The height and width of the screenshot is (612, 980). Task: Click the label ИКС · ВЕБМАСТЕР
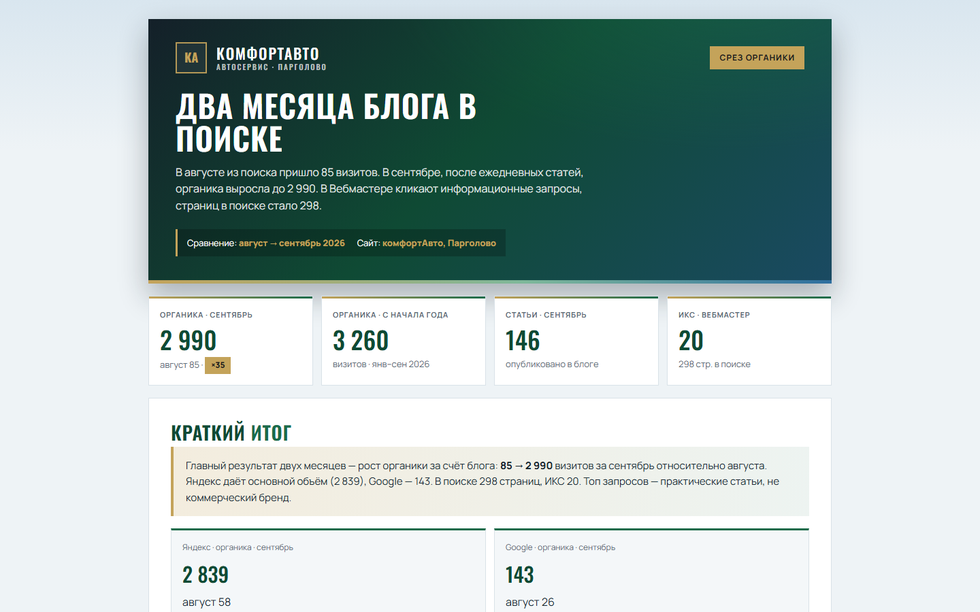pos(714,315)
